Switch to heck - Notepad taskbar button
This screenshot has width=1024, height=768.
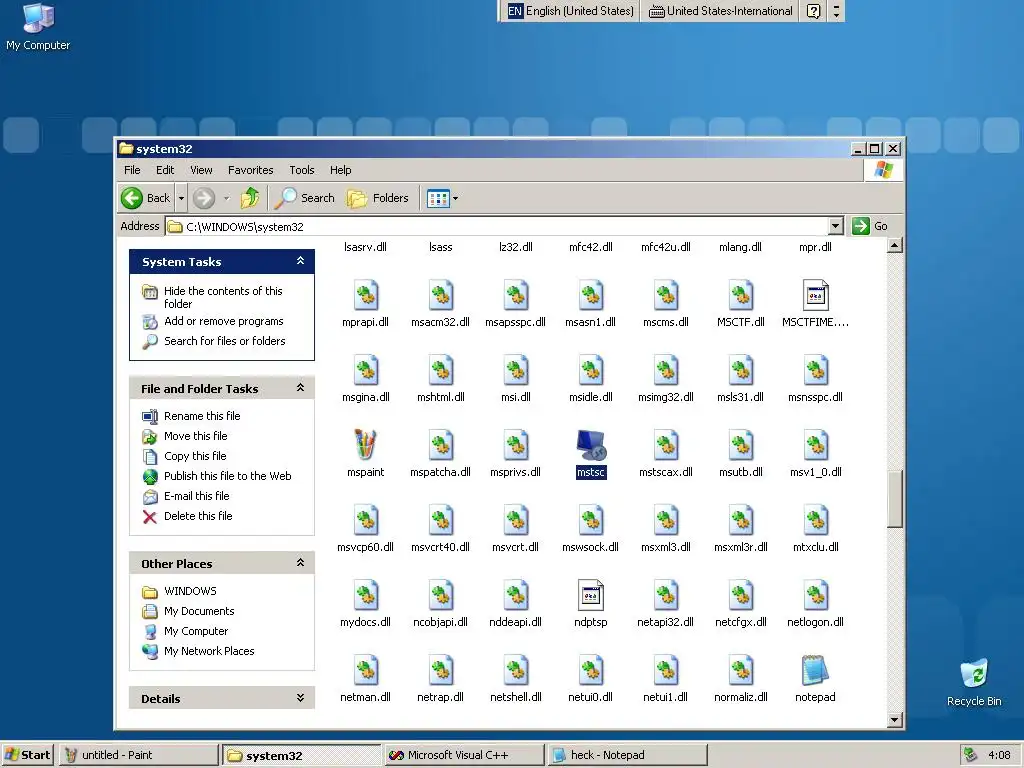pos(628,755)
